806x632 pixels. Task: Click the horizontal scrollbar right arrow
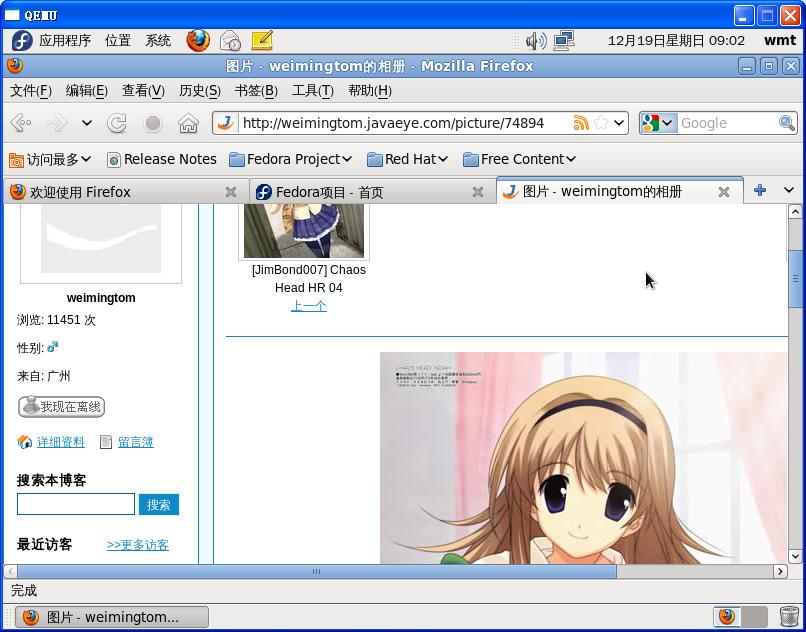click(780, 571)
